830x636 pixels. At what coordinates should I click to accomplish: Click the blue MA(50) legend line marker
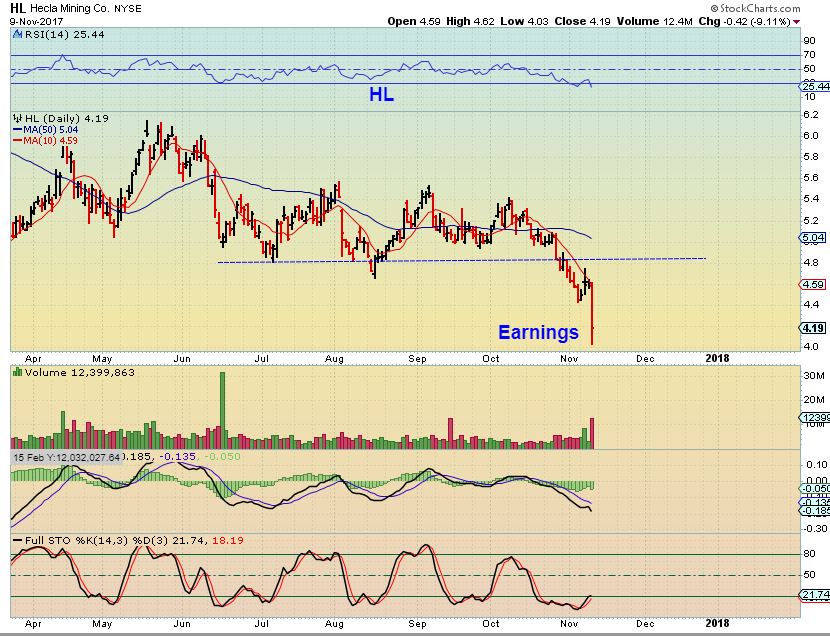click(17, 130)
